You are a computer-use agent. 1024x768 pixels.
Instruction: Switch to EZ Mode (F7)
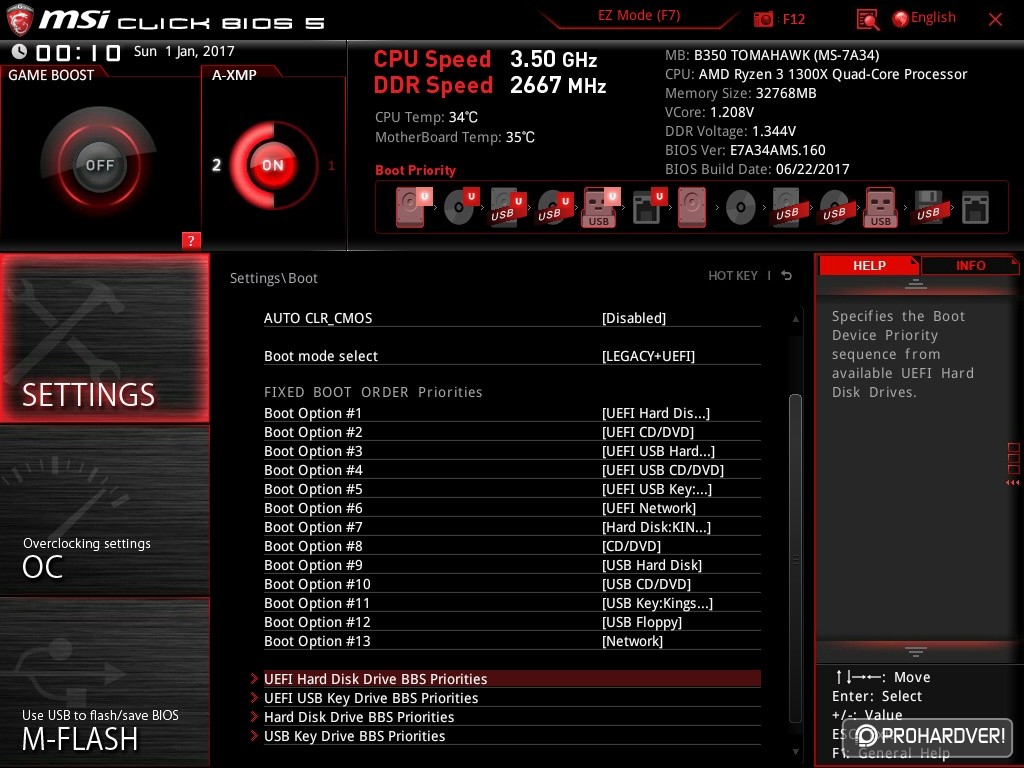639,16
